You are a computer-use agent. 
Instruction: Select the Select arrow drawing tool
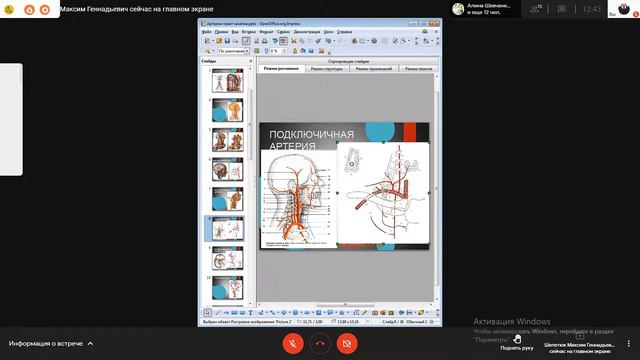207,313
